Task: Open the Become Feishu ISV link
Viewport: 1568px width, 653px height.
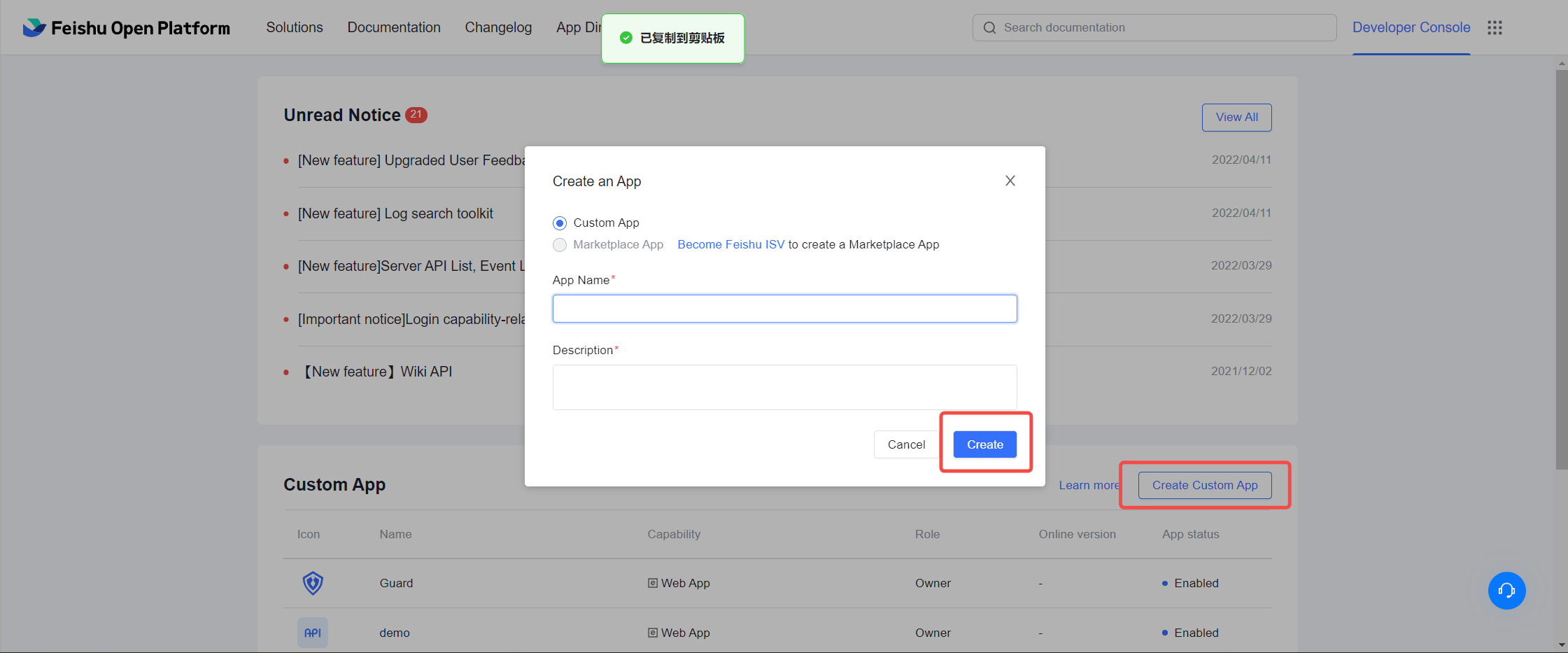Action: click(730, 244)
